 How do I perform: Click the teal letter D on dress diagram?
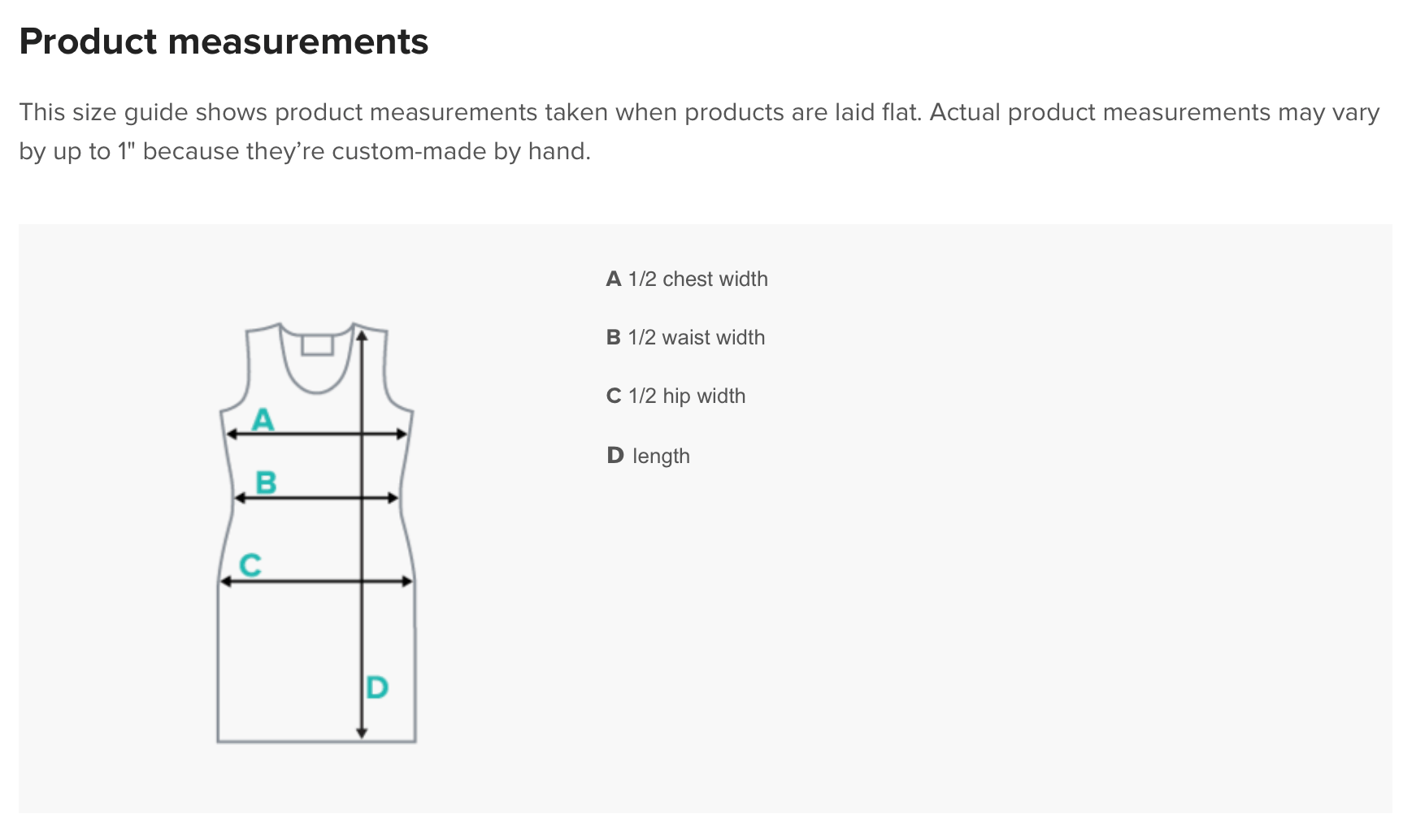tap(377, 688)
